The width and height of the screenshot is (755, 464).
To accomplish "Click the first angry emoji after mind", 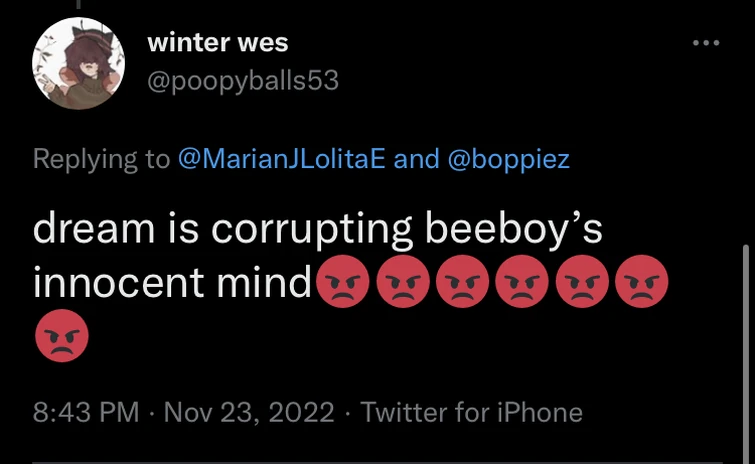I will tap(342, 285).
